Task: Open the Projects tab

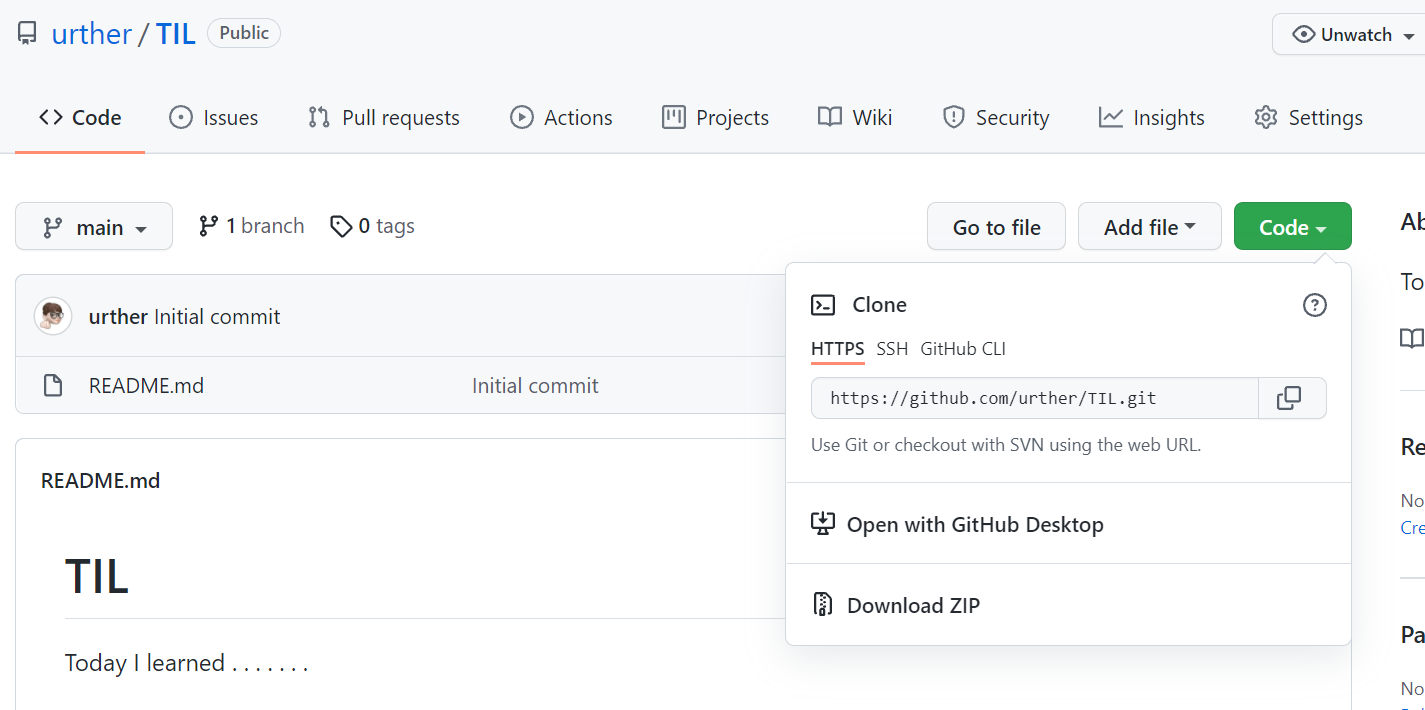Action: (716, 117)
